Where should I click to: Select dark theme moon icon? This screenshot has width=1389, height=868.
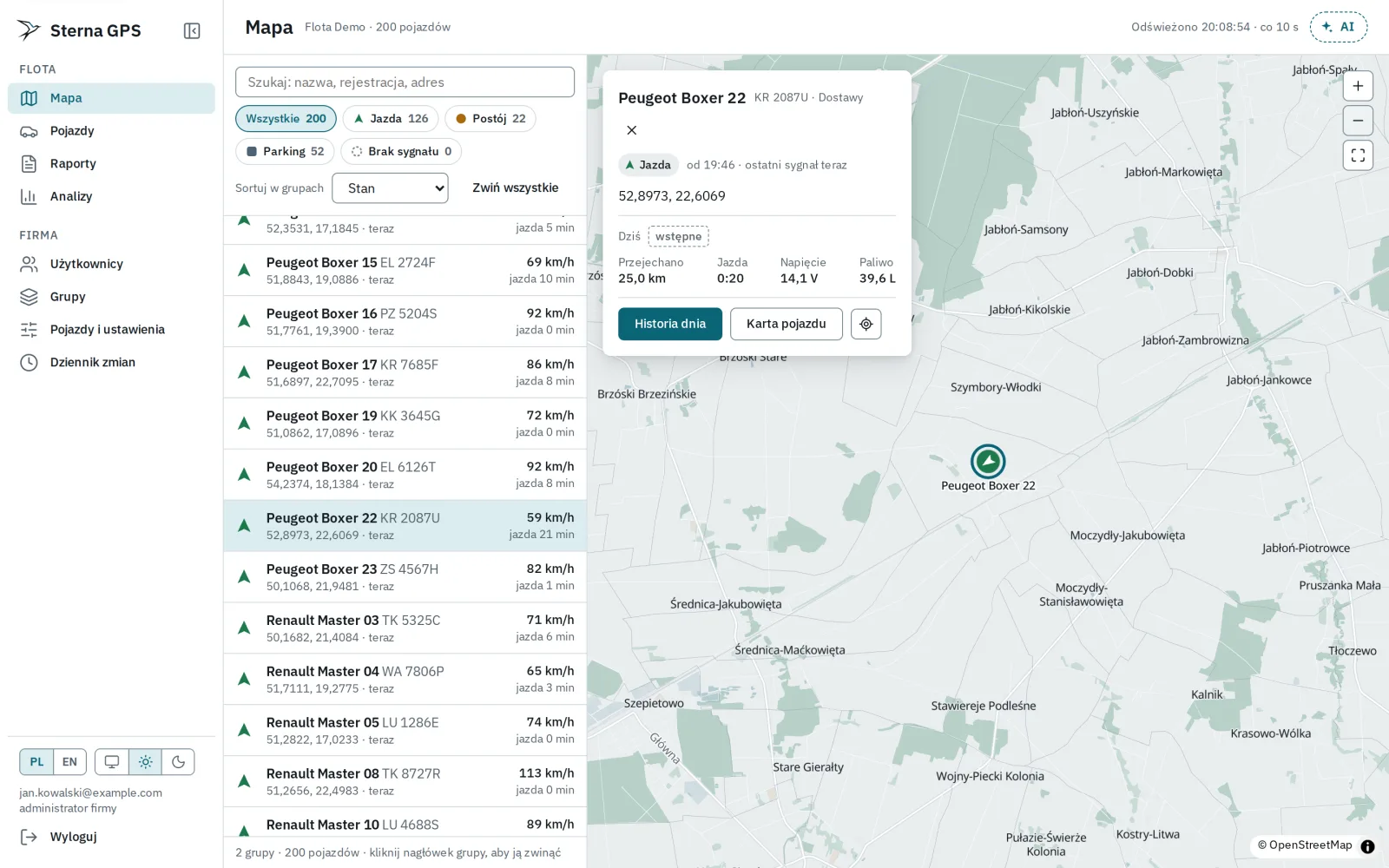pyautogui.click(x=178, y=762)
